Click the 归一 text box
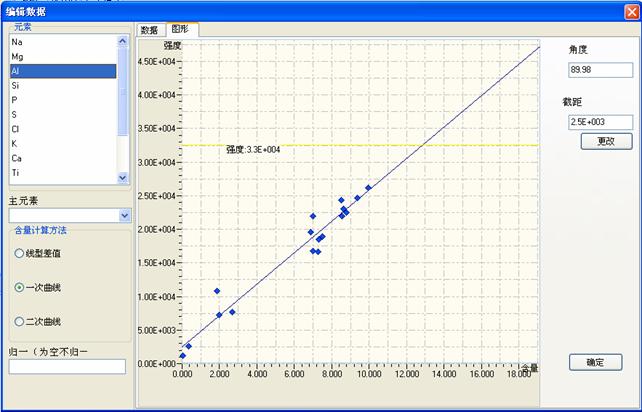The image size is (642, 412). [67, 367]
